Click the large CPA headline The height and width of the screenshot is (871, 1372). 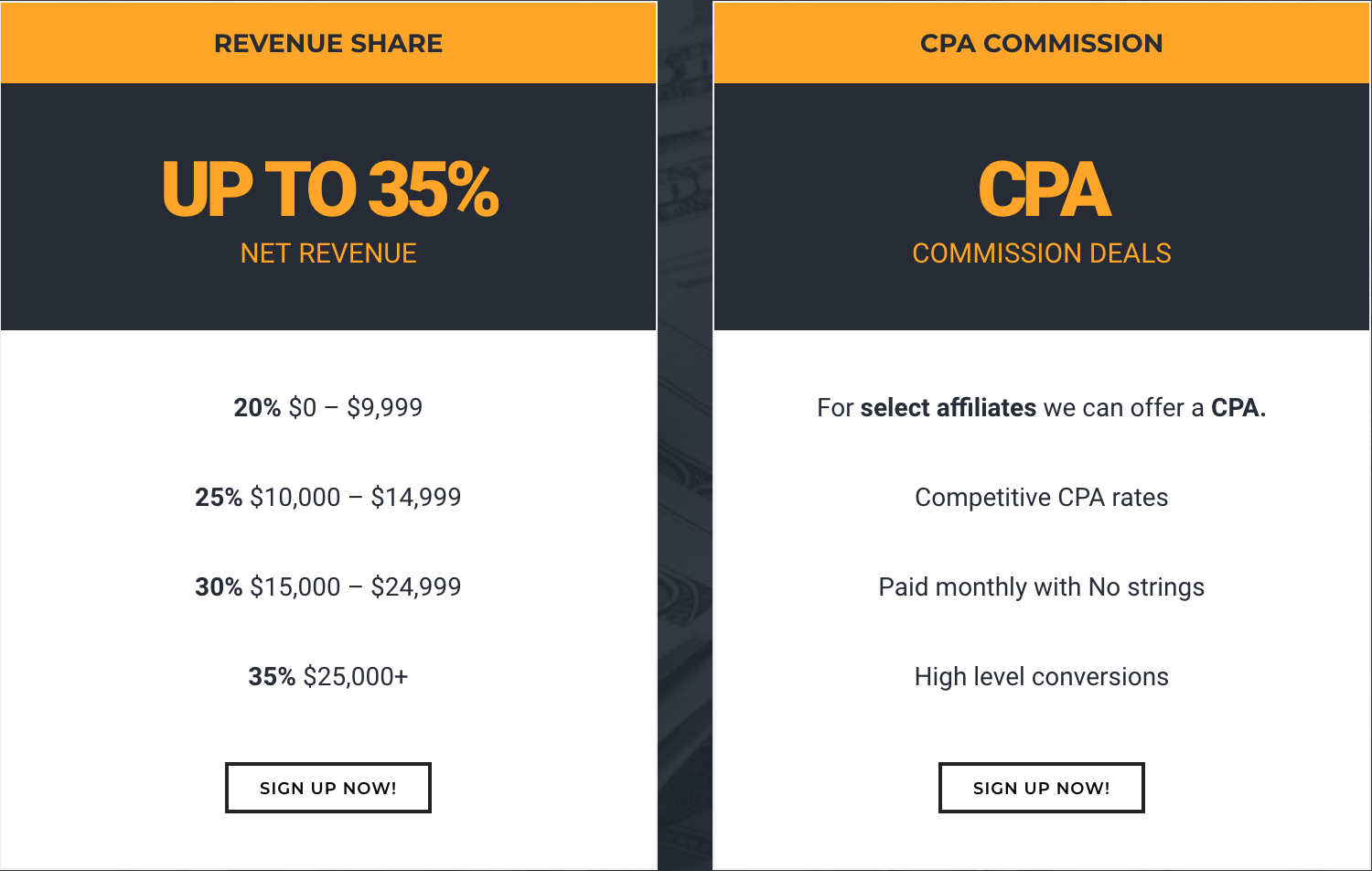1044,190
